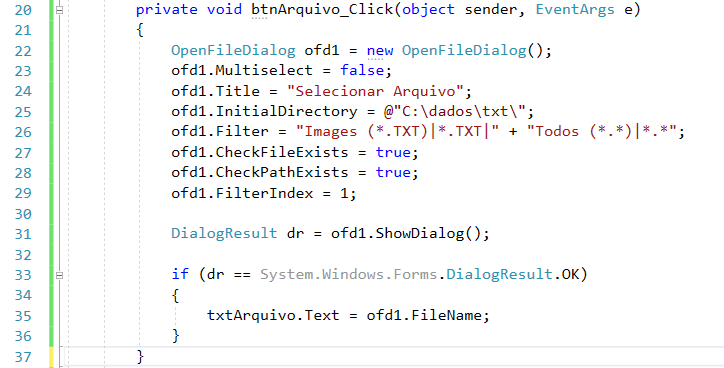
Task: Select line number 37 with yellow change marker
Action: [23, 356]
